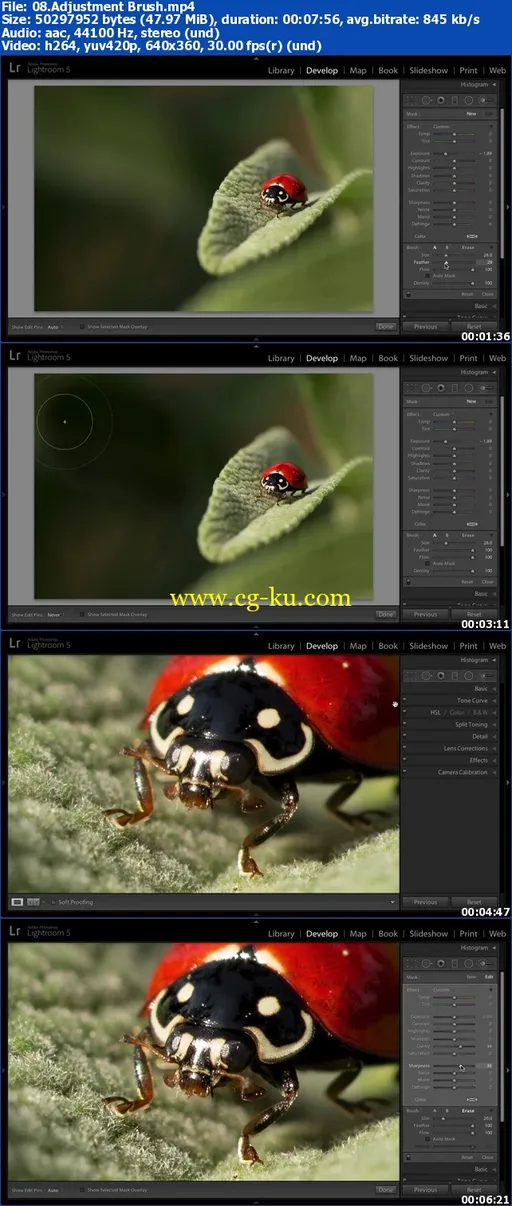Screen dimensions: 512x1206
Task: Select Crop Overlay tool in 00:04:47 frame
Action: pos(410,675)
